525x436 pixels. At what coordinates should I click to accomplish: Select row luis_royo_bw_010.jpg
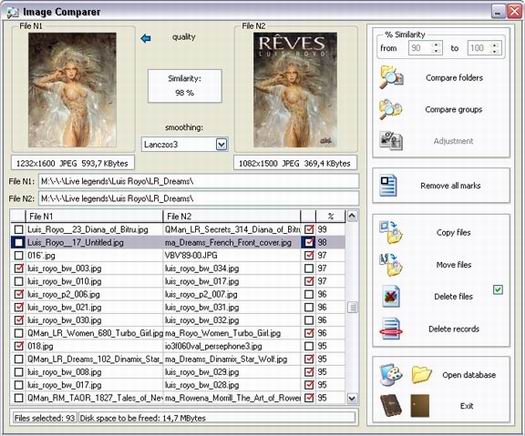178,281
